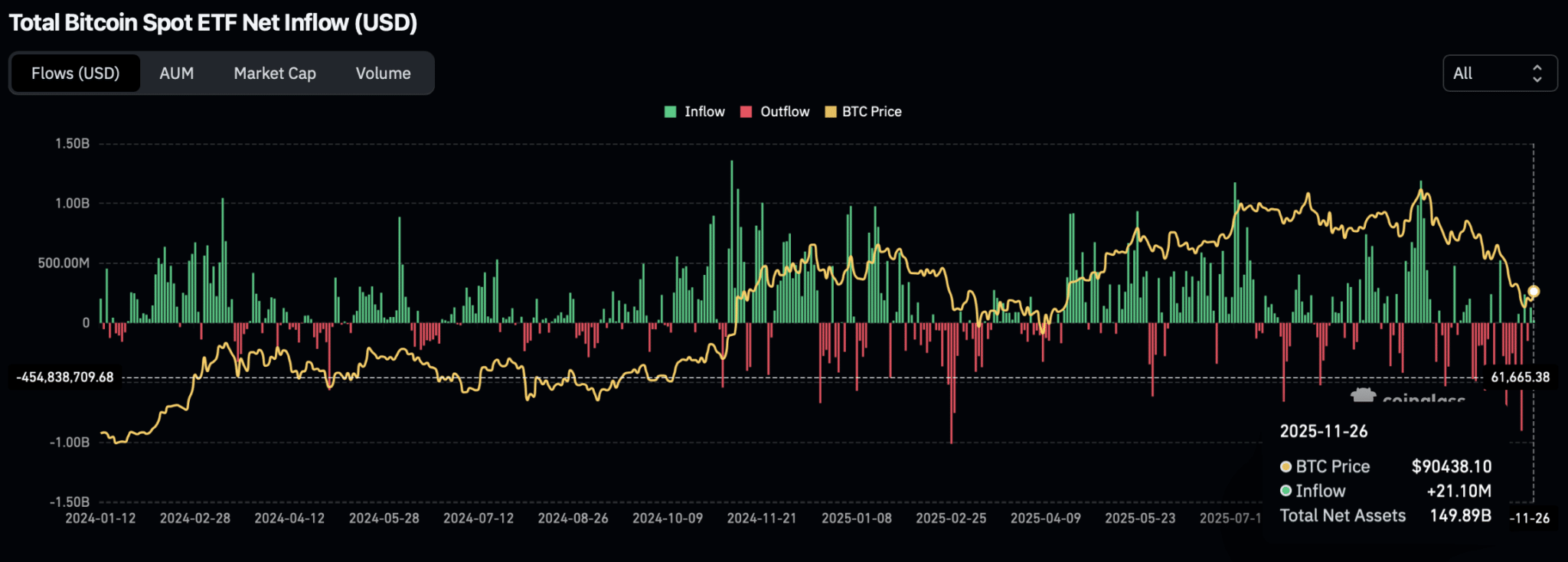Click the 61,665.38 price axis label
Screen dimensions: 1568x562
click(x=1519, y=377)
